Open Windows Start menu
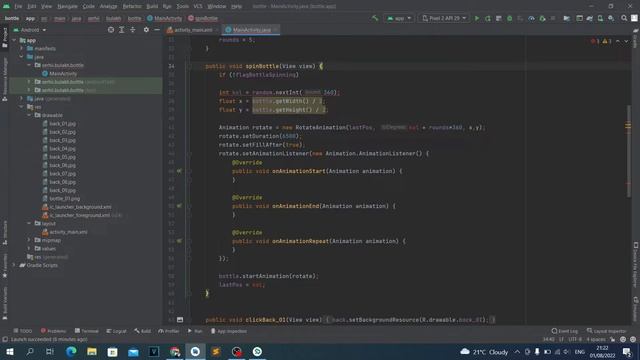Viewport: 640px width, 360px height. coord(10,351)
